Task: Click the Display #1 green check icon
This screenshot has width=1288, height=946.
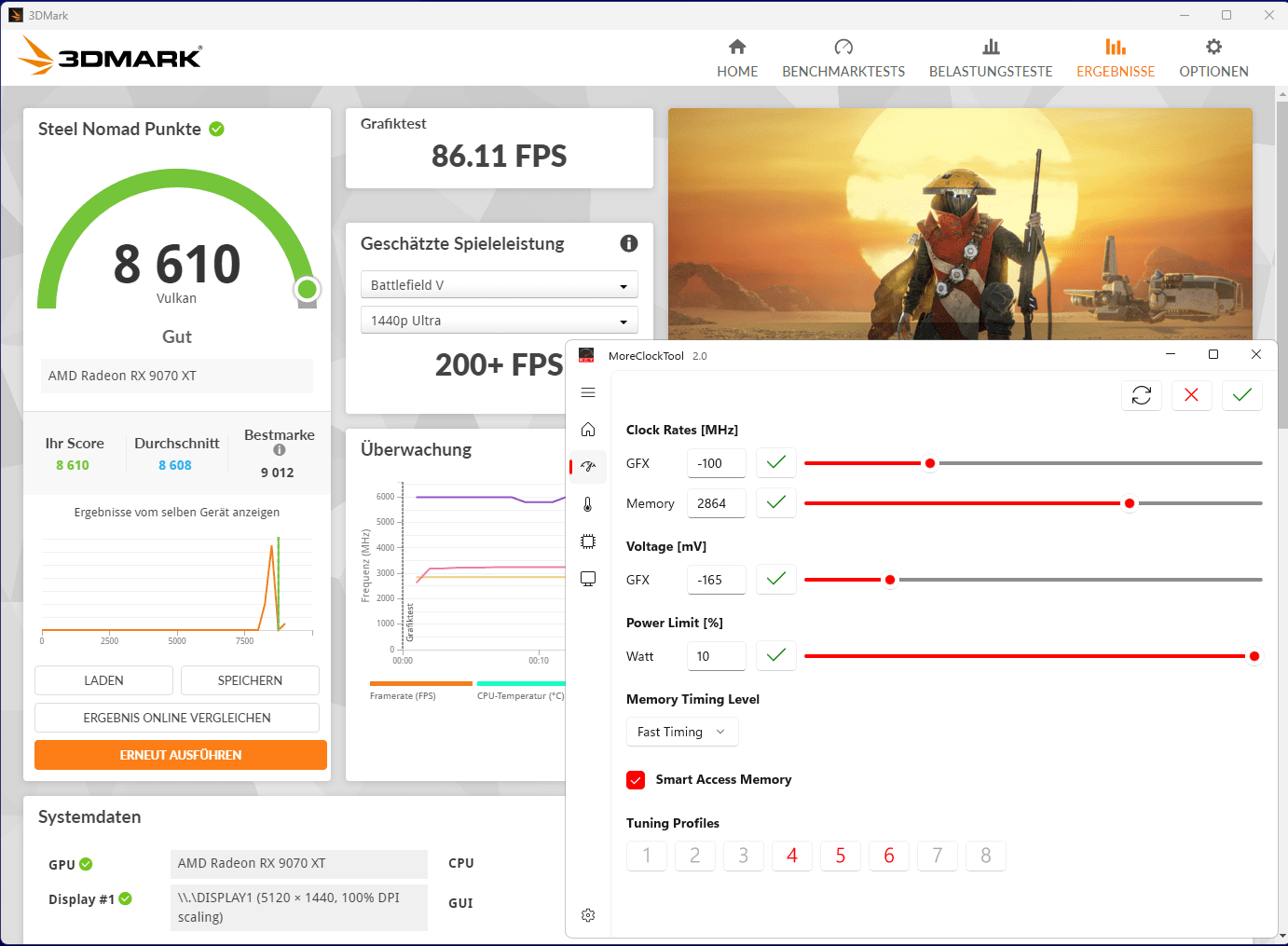Action: click(x=125, y=898)
